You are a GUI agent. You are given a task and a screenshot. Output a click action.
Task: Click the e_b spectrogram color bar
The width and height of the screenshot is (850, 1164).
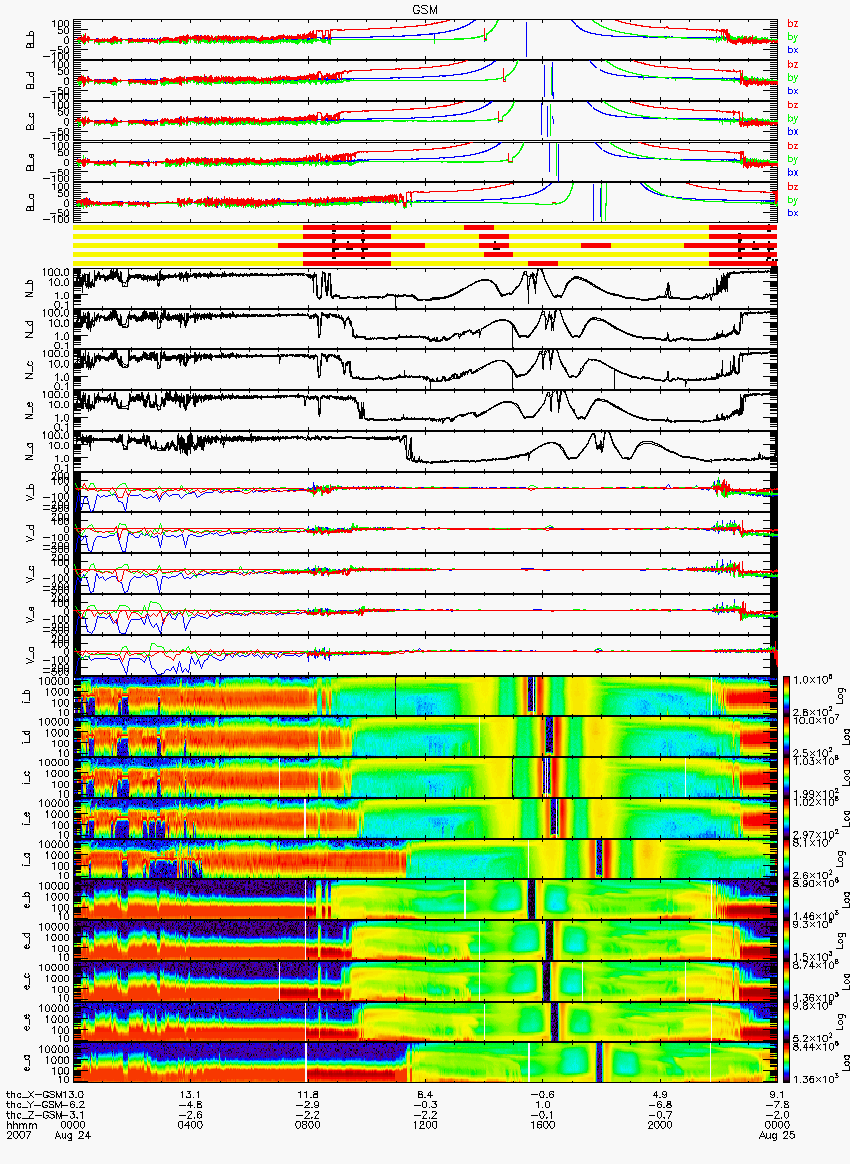point(786,900)
